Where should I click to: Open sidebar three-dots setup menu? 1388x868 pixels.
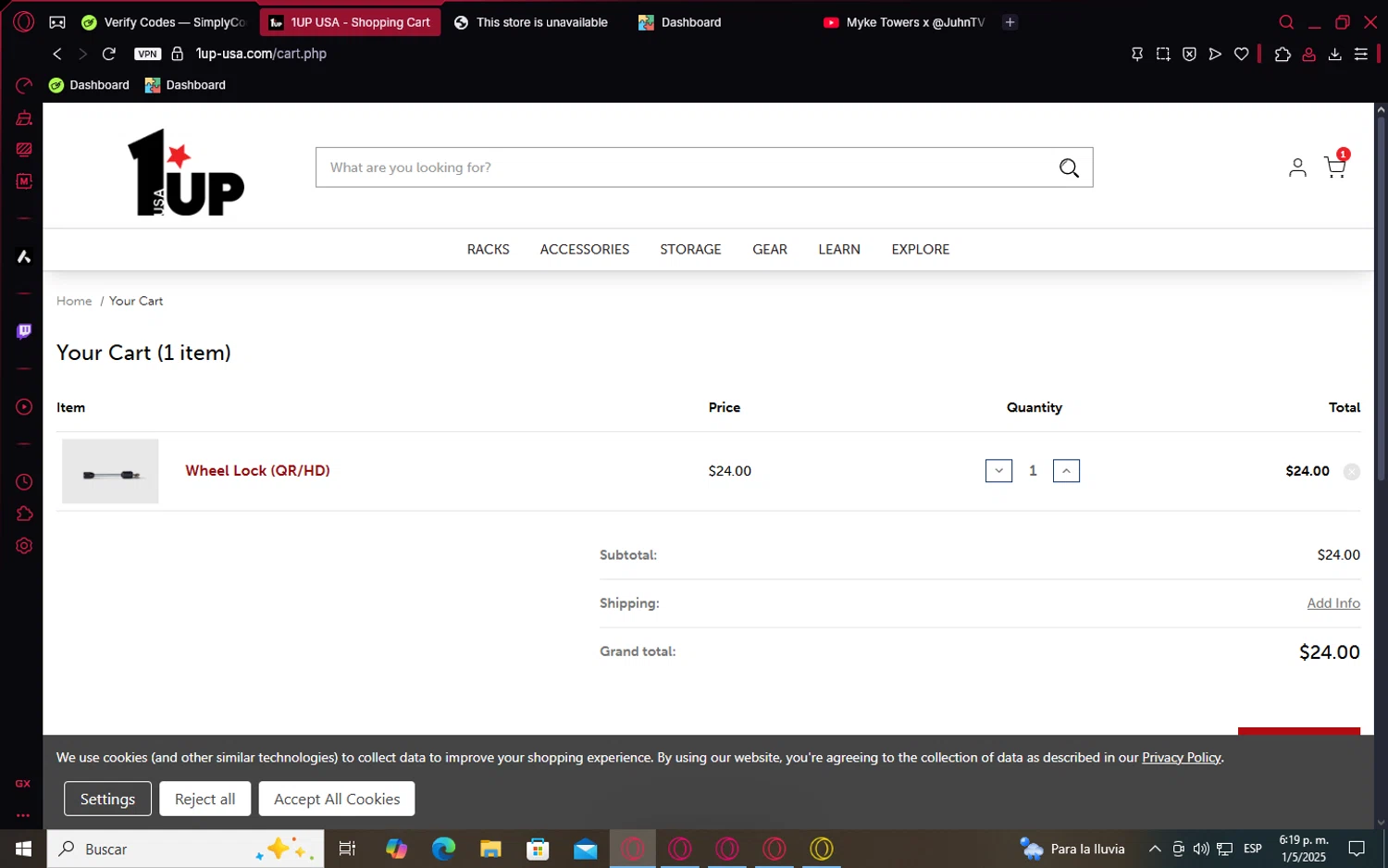(23, 815)
